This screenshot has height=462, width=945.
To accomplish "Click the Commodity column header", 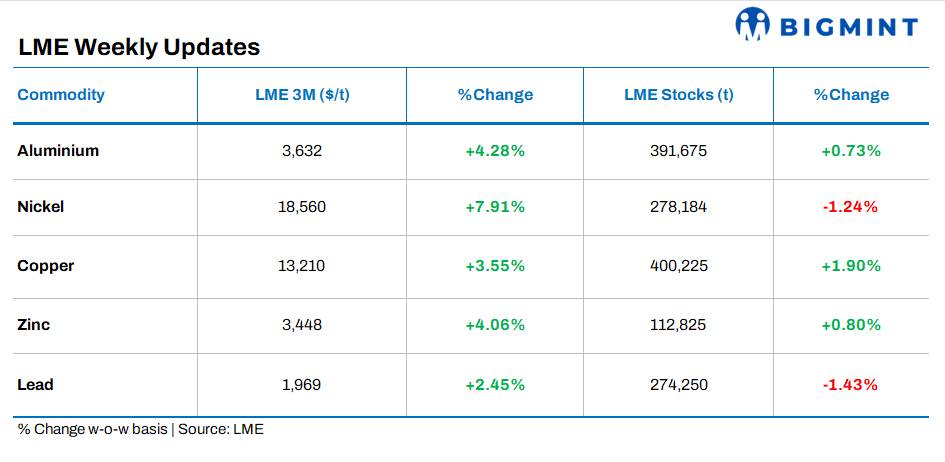I will (x=61, y=95).
